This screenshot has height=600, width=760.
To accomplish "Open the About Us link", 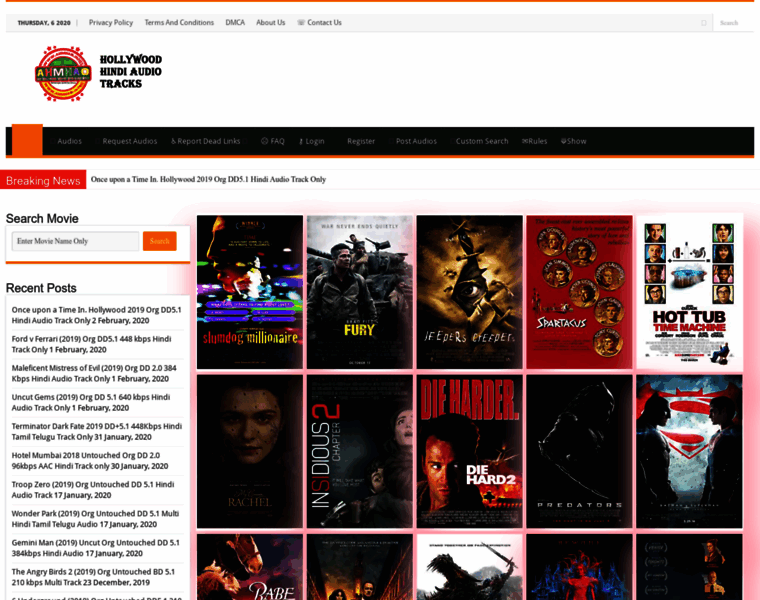I will point(270,22).
